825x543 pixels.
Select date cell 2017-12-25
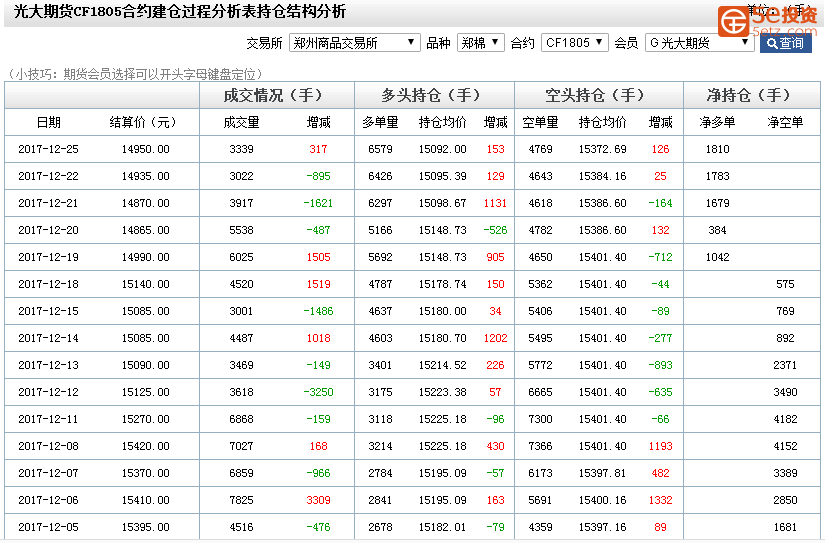click(x=48, y=149)
